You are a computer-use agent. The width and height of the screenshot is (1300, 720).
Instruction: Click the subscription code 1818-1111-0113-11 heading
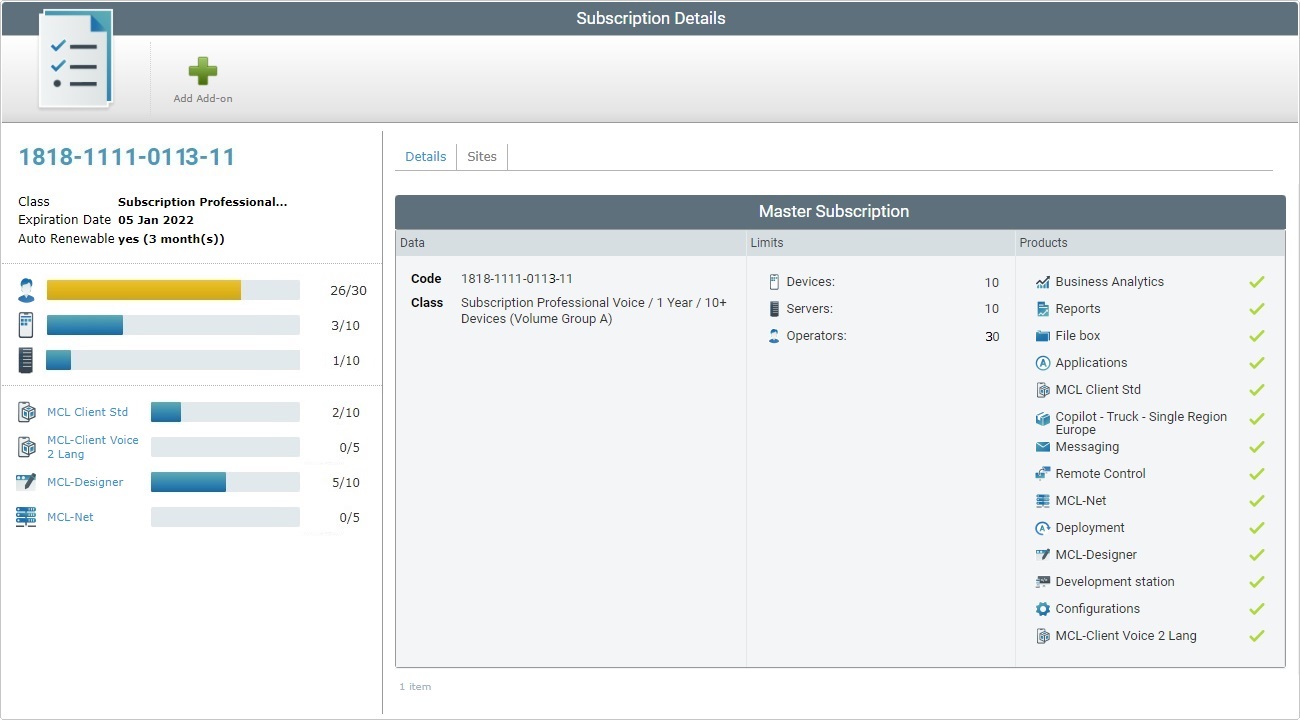(x=126, y=156)
